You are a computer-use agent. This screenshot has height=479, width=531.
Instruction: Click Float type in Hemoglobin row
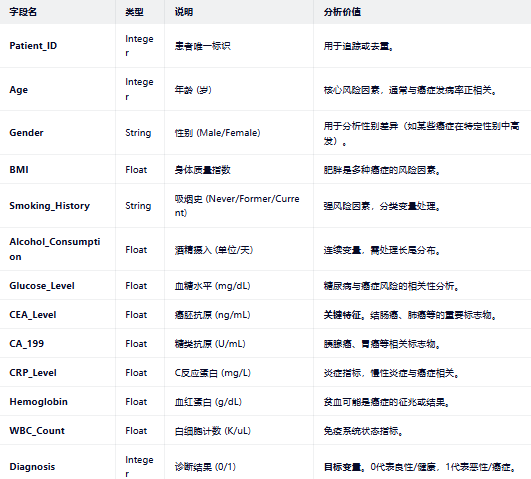(136, 402)
